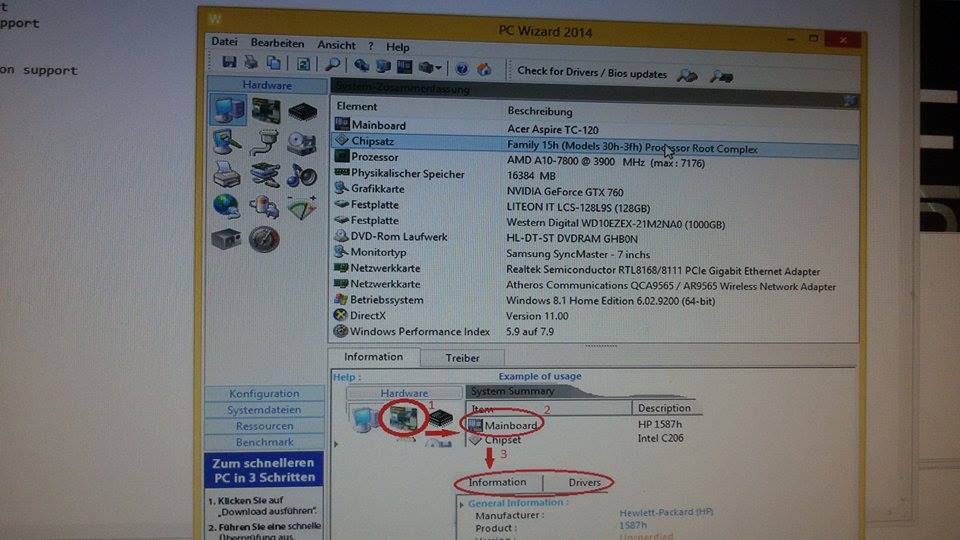Open the Benchmark section

click(x=264, y=442)
